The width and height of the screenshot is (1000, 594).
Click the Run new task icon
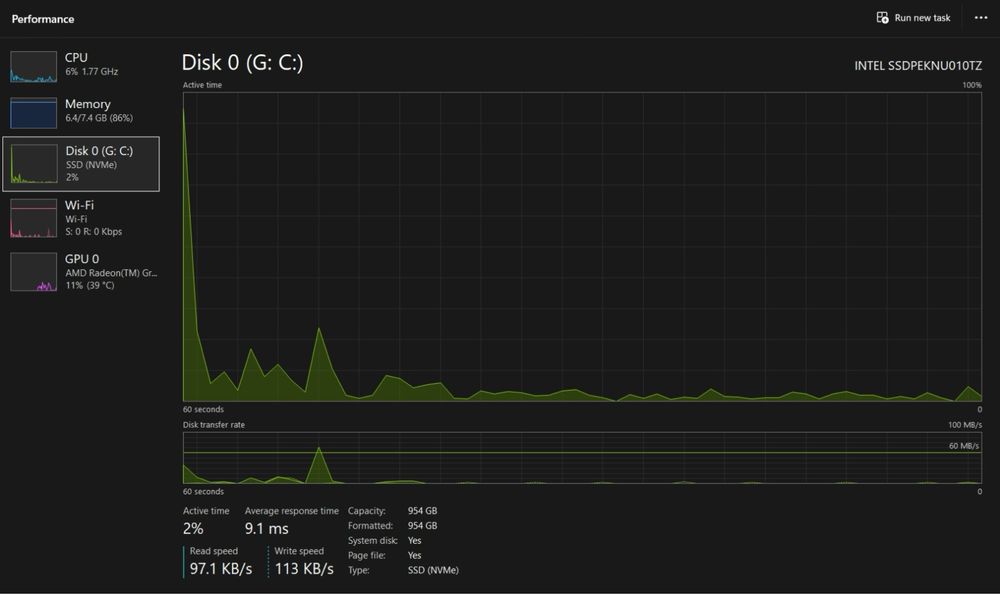click(882, 18)
